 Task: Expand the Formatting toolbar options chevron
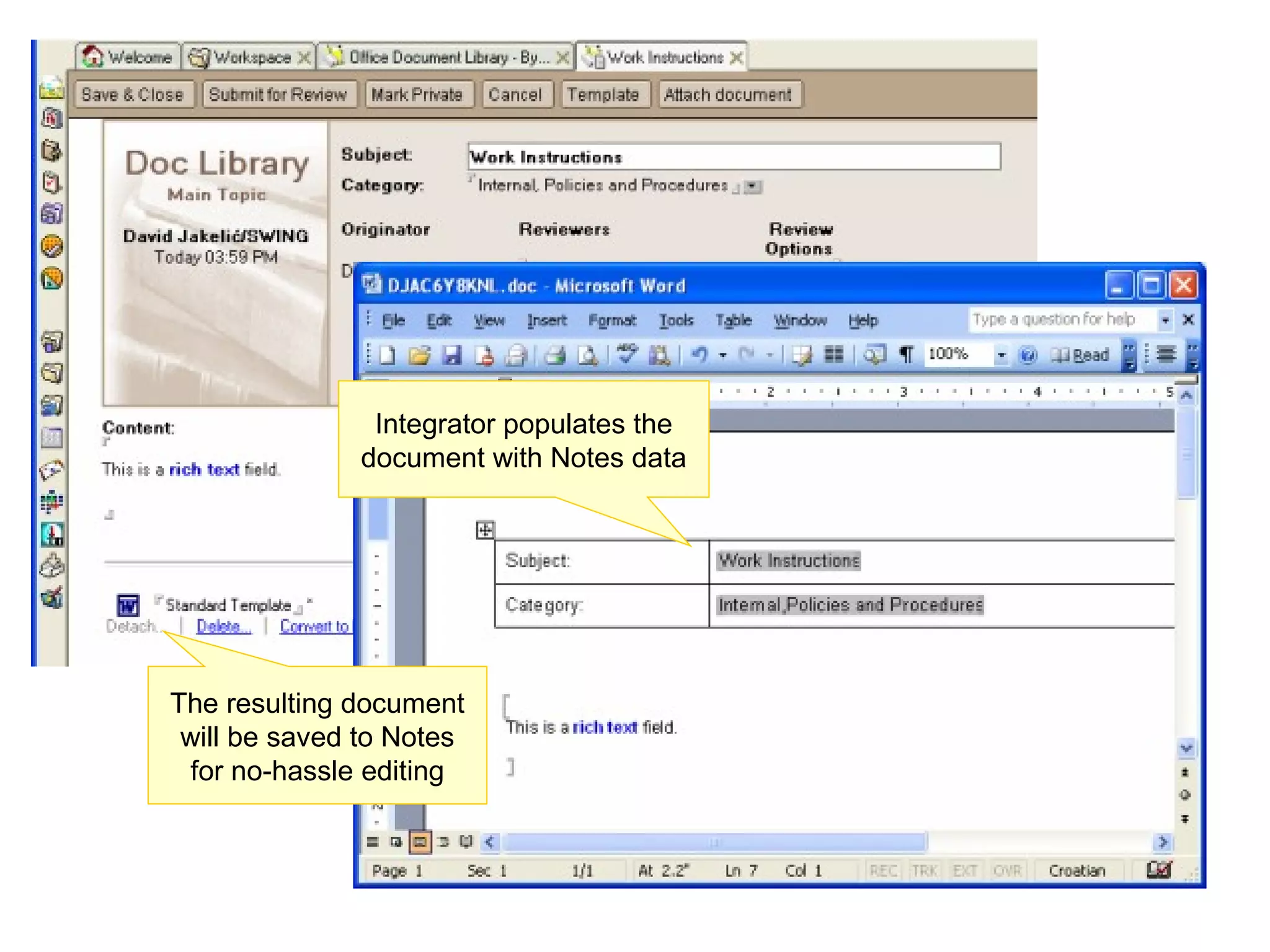[x=1192, y=355]
